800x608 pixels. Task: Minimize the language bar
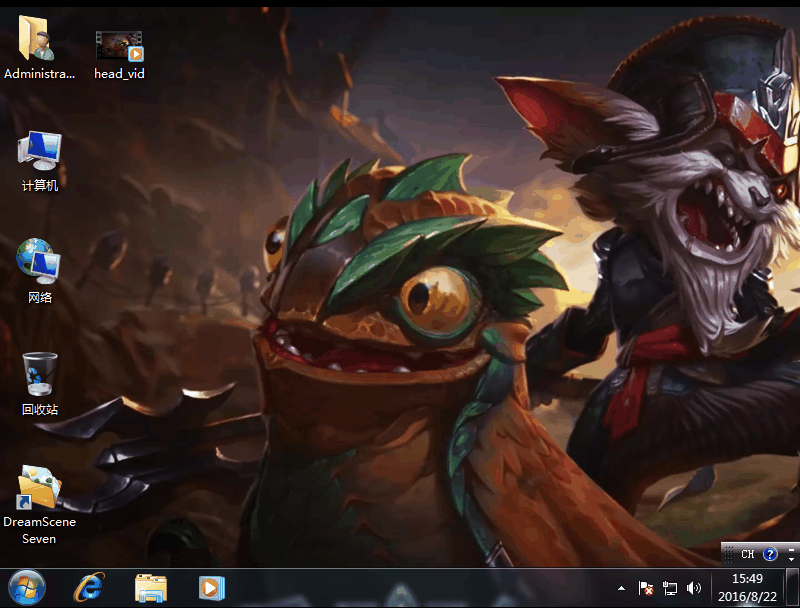792,548
